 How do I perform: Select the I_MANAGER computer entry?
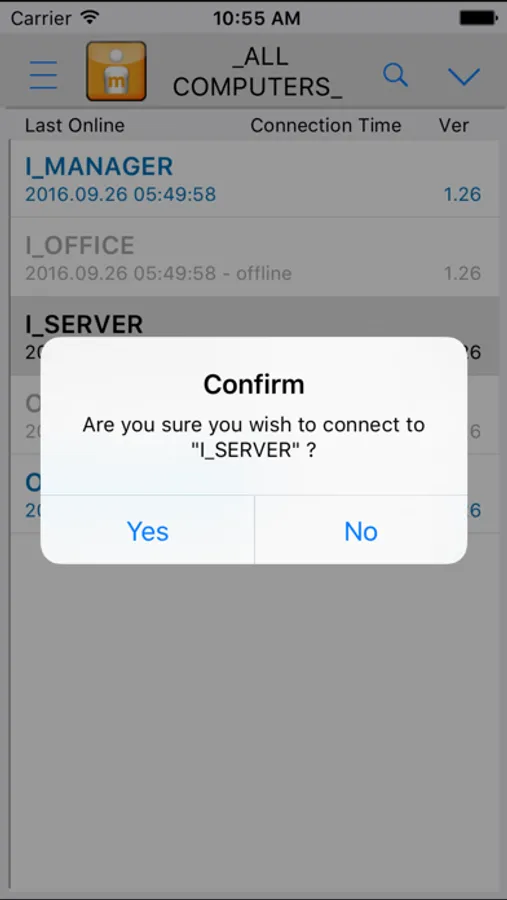click(x=254, y=179)
